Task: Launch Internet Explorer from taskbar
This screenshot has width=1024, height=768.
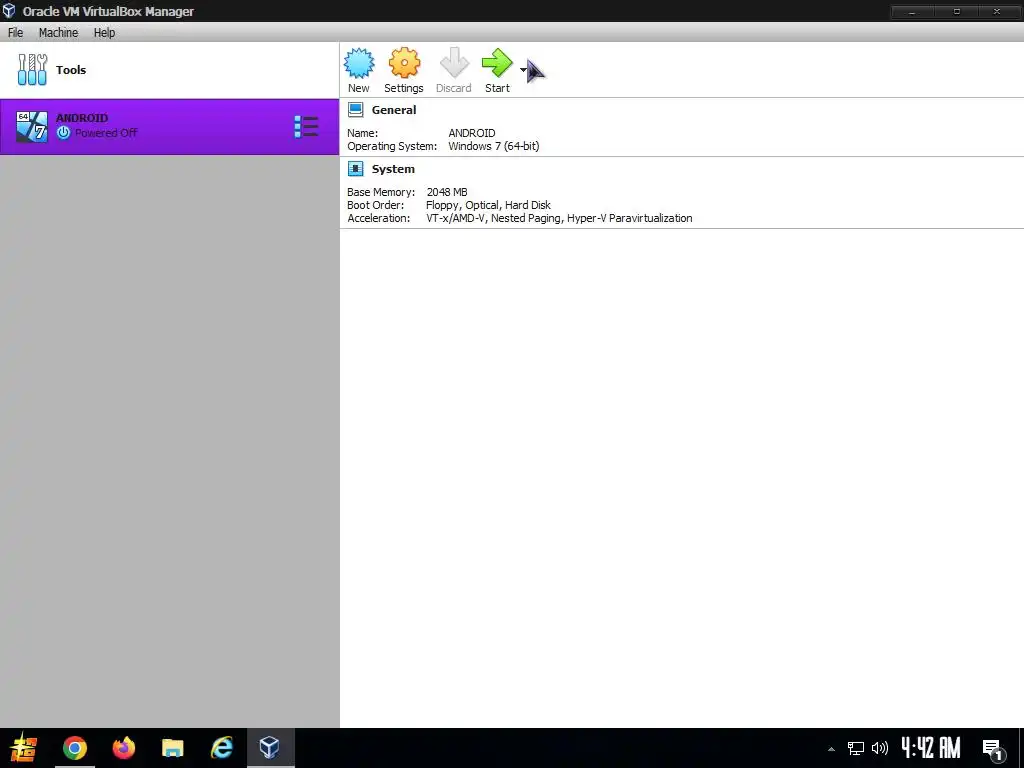Action: point(222,748)
